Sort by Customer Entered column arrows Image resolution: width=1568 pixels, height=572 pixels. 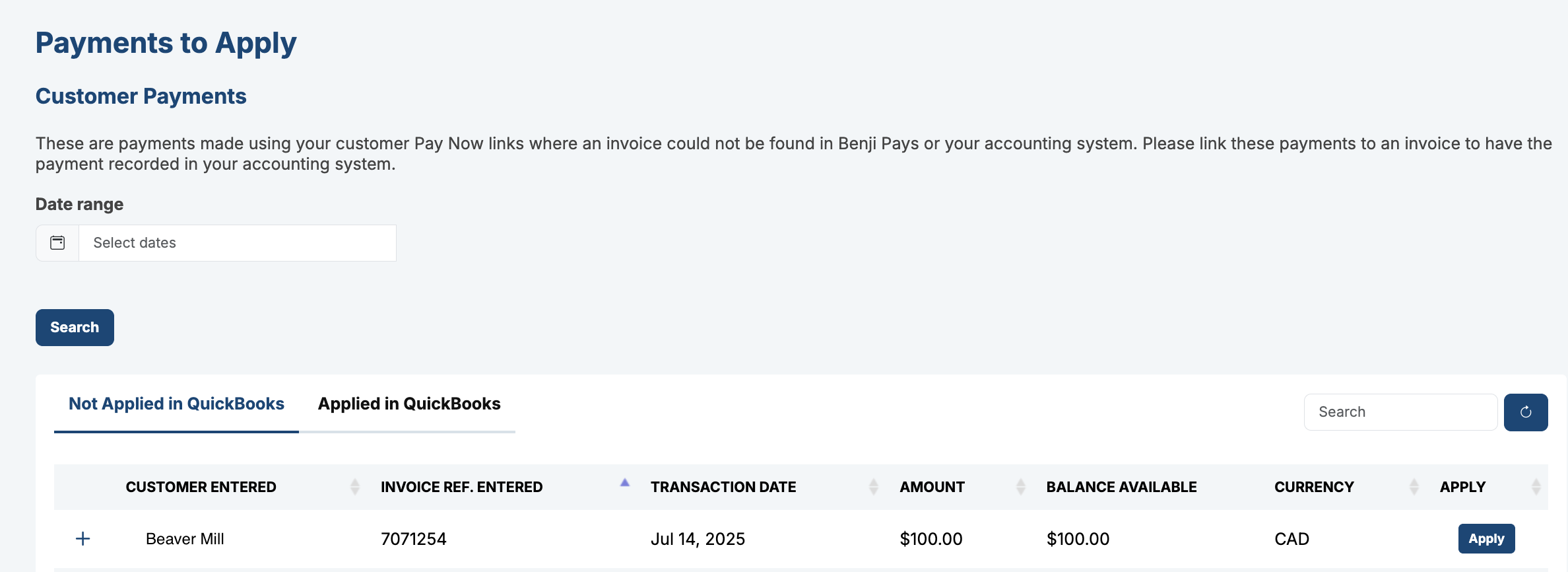click(354, 487)
